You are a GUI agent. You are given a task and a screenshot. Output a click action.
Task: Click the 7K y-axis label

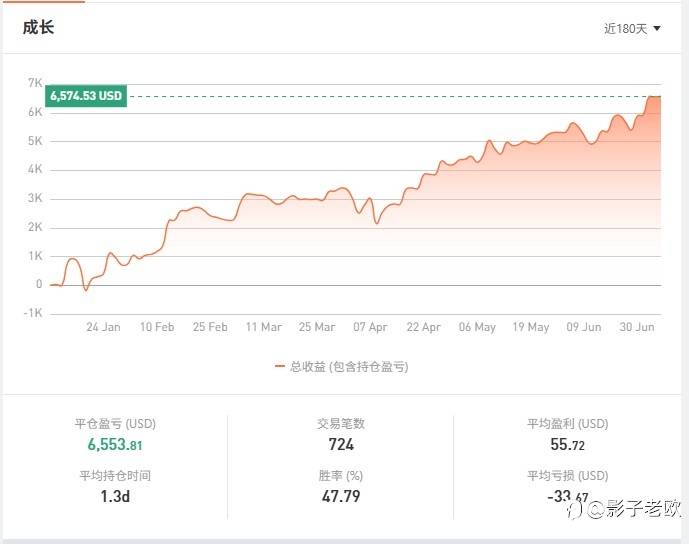click(x=35, y=83)
